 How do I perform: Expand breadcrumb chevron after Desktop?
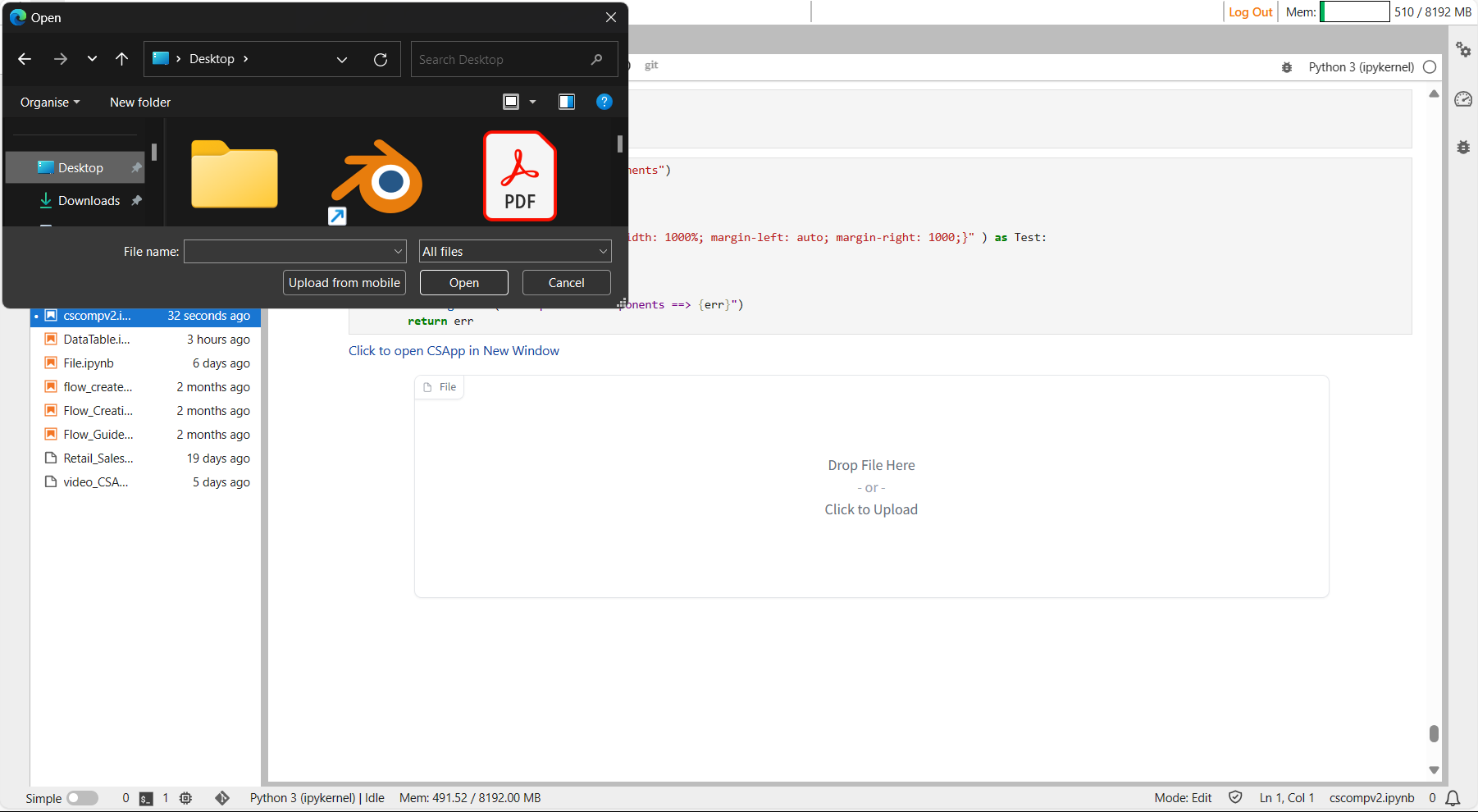tap(246, 59)
